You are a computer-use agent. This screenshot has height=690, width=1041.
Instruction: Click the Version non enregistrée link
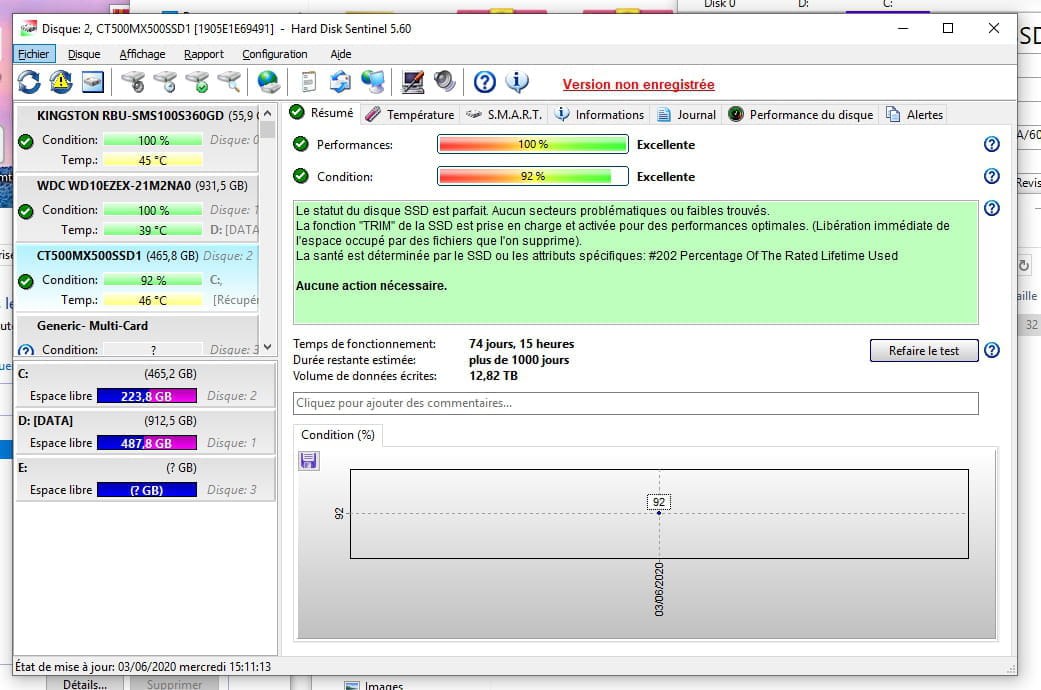[x=639, y=84]
